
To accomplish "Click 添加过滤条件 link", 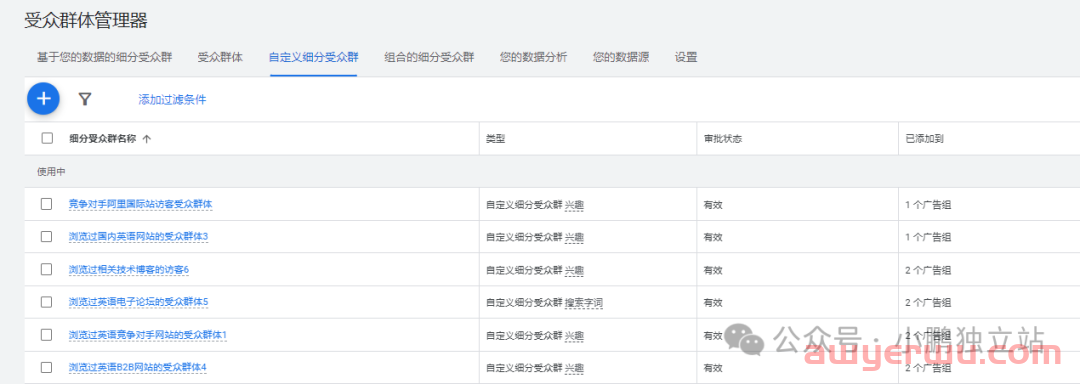I will pyautogui.click(x=172, y=100).
